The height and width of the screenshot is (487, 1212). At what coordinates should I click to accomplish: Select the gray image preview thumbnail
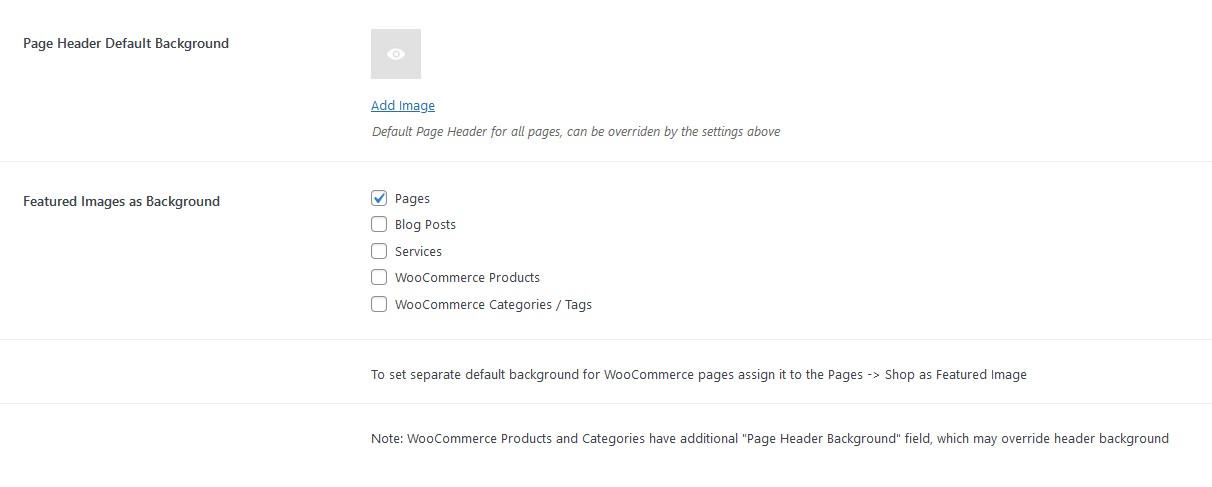pyautogui.click(x=396, y=54)
